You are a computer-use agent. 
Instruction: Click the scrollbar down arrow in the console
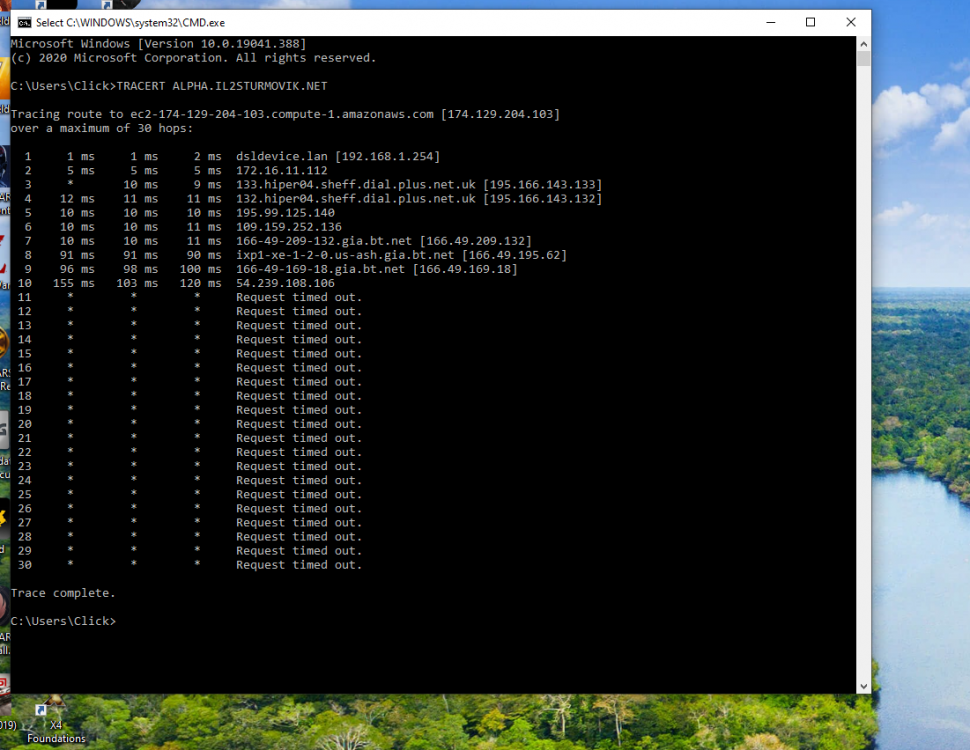coord(861,685)
